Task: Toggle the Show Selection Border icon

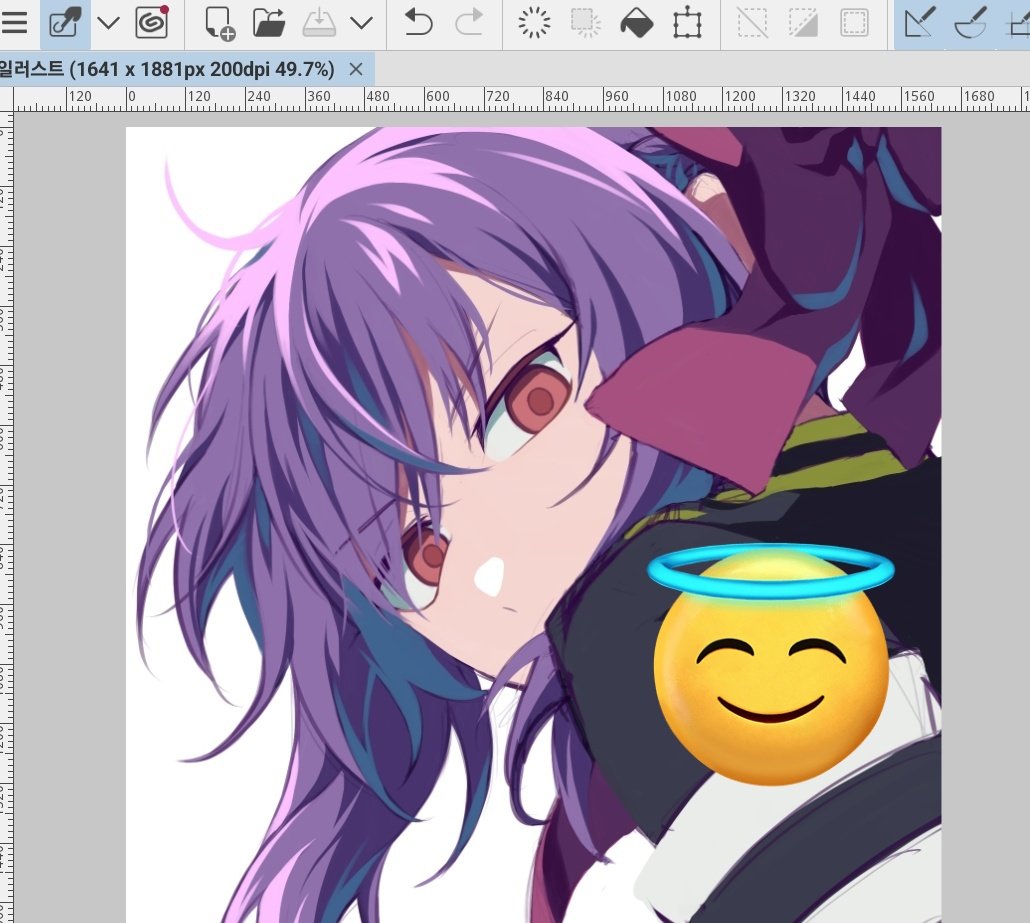Action: coord(854,23)
